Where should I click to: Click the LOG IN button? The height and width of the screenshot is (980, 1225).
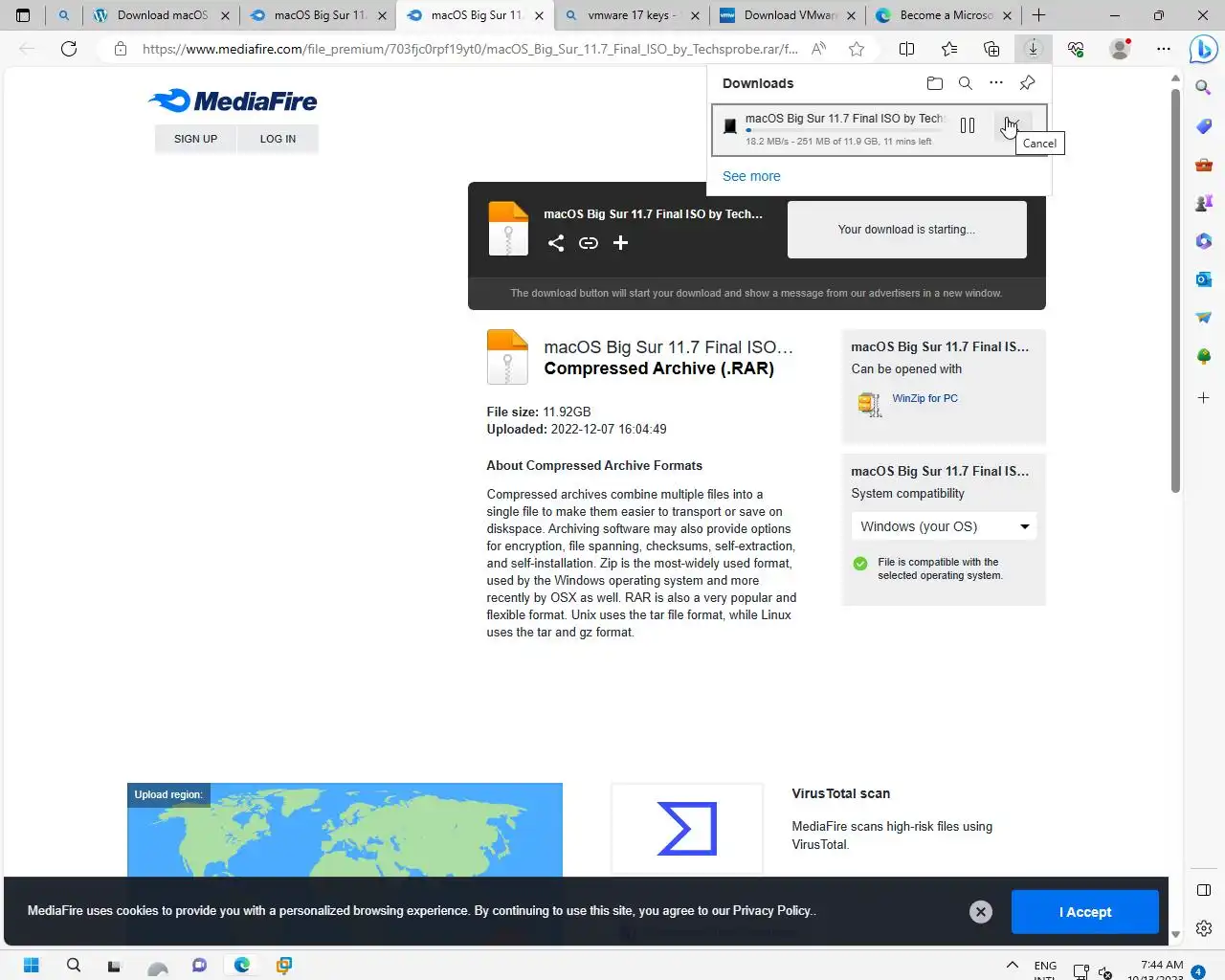(x=278, y=139)
